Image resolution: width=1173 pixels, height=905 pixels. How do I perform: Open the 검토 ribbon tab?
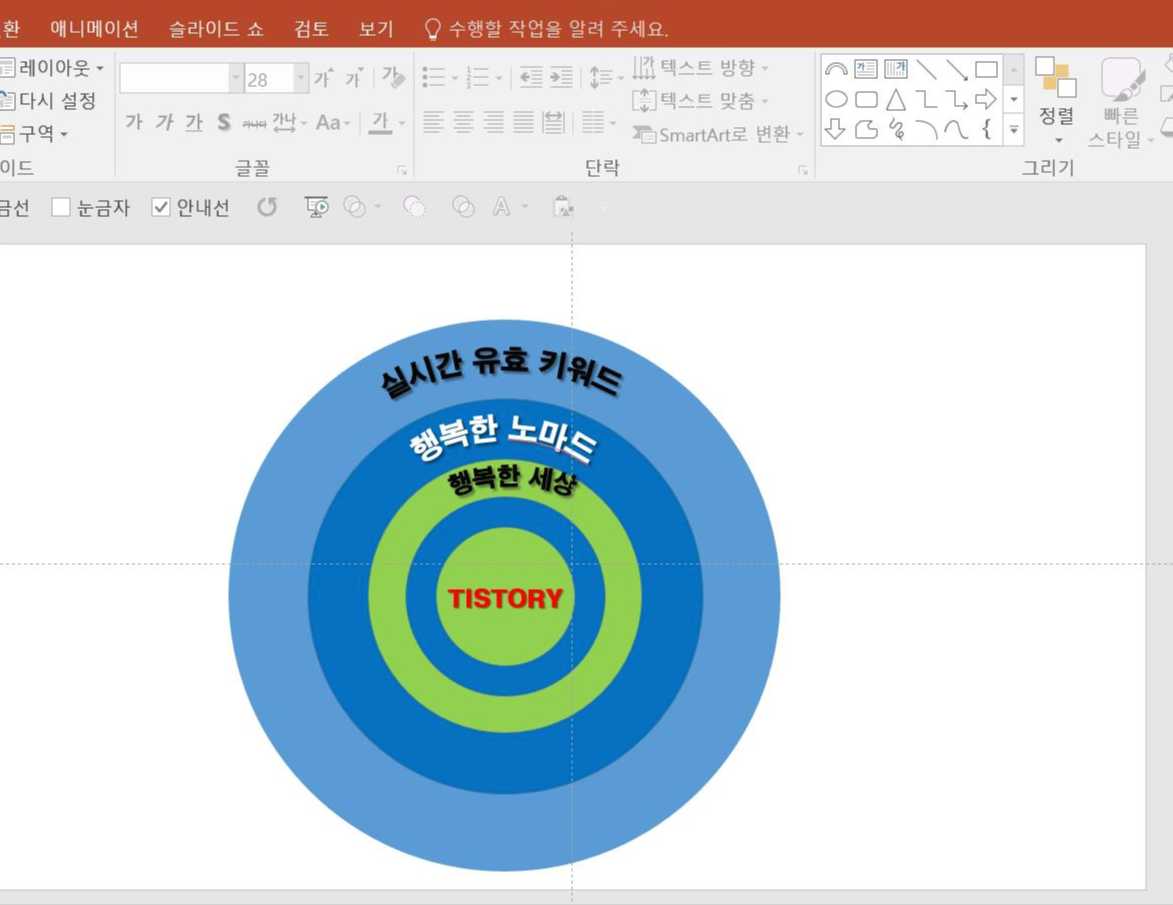[311, 28]
